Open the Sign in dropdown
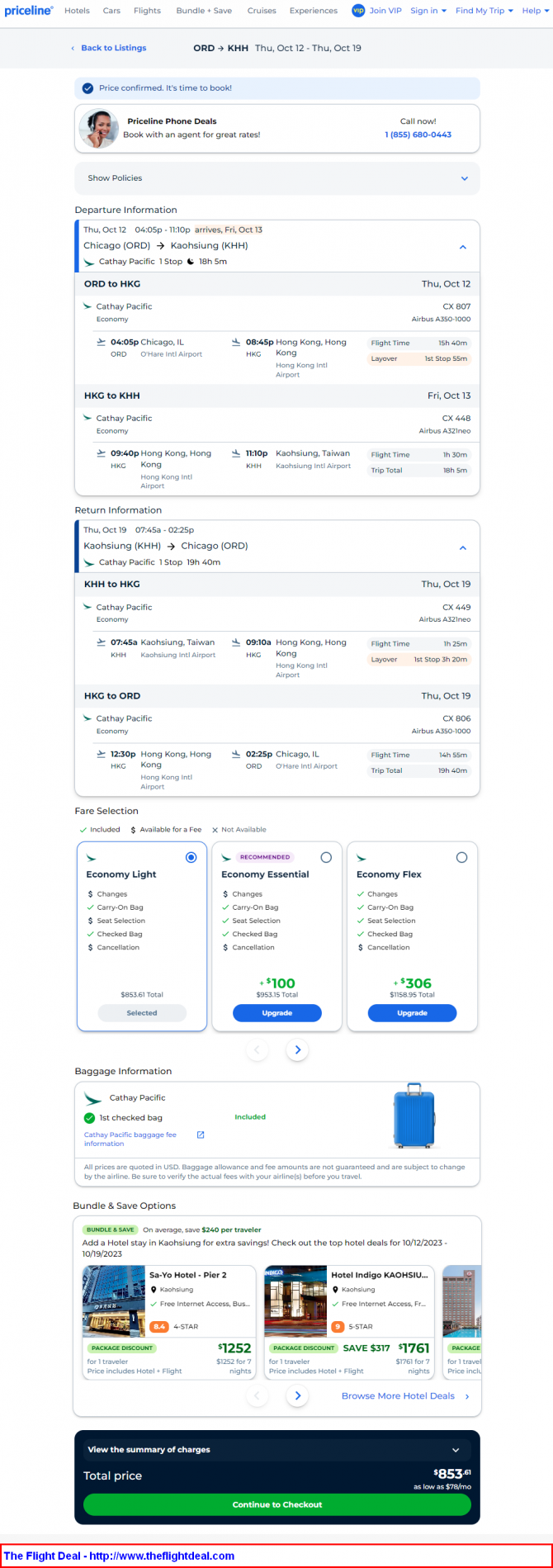The width and height of the screenshot is (553, 1568). tap(428, 11)
